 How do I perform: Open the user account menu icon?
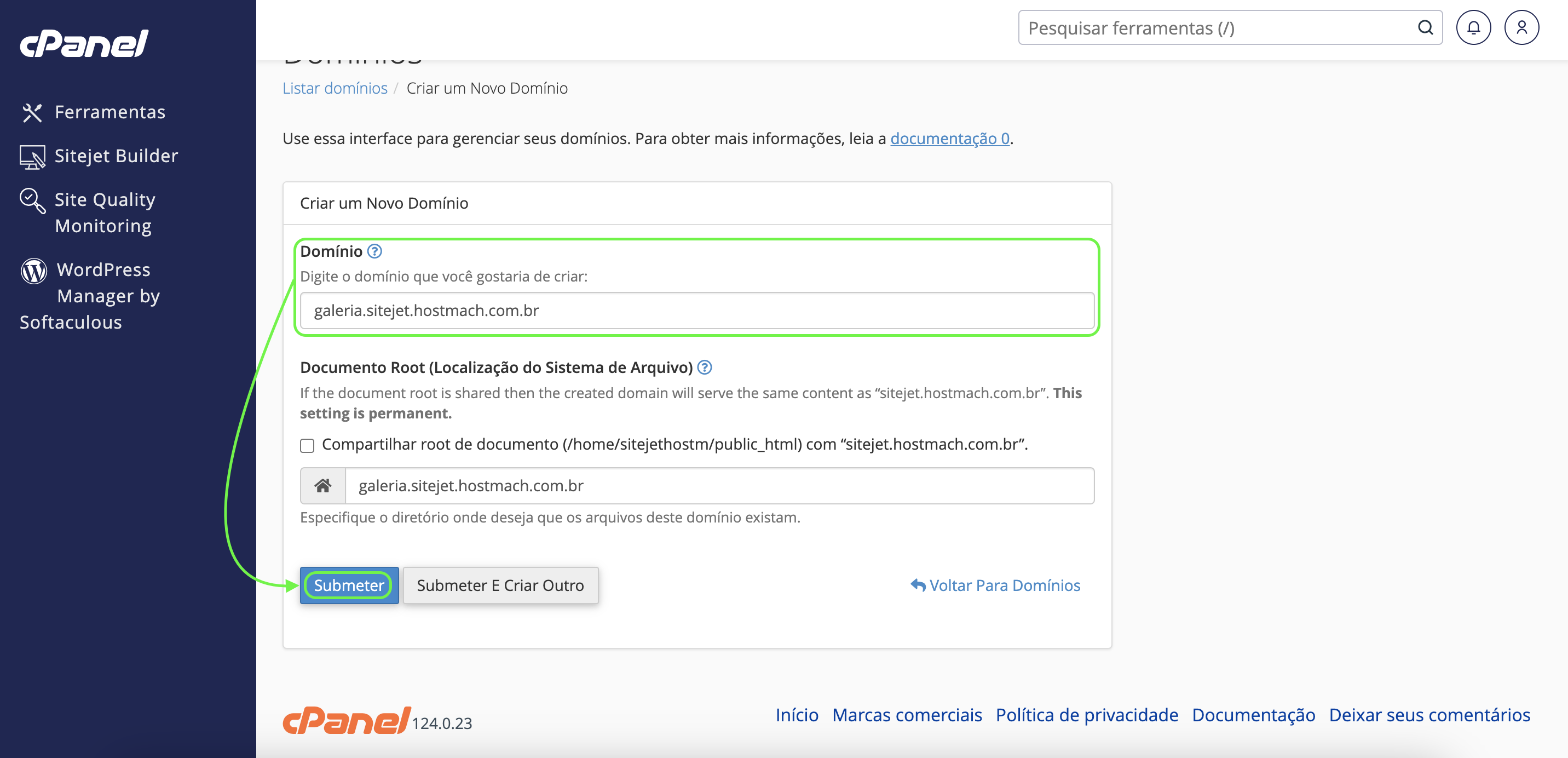click(x=1521, y=27)
